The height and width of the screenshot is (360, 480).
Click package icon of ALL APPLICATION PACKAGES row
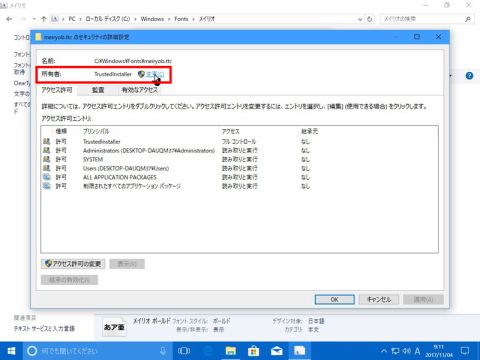(47, 177)
